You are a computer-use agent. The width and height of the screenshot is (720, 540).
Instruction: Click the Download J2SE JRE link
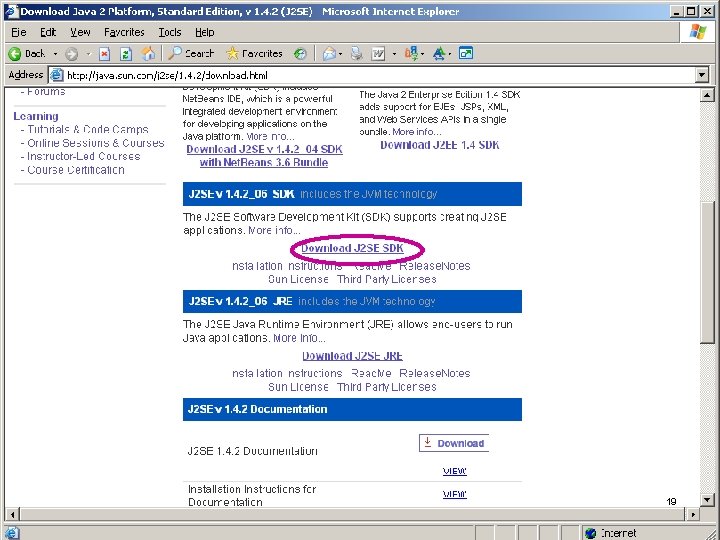click(352, 356)
